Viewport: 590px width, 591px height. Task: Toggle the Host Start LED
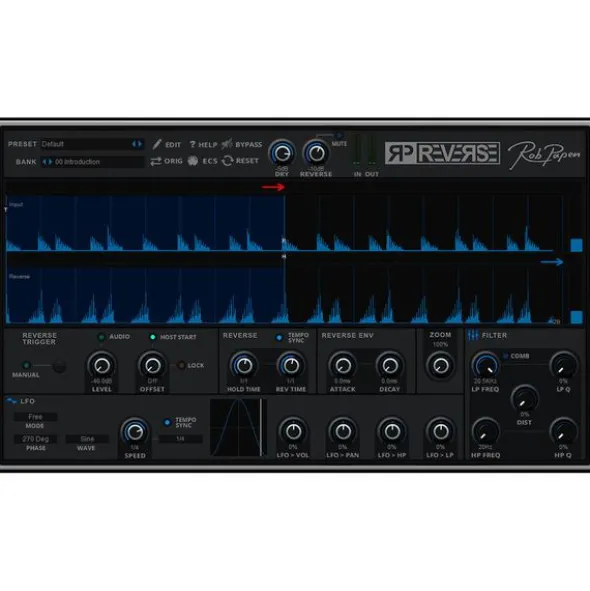(x=153, y=337)
